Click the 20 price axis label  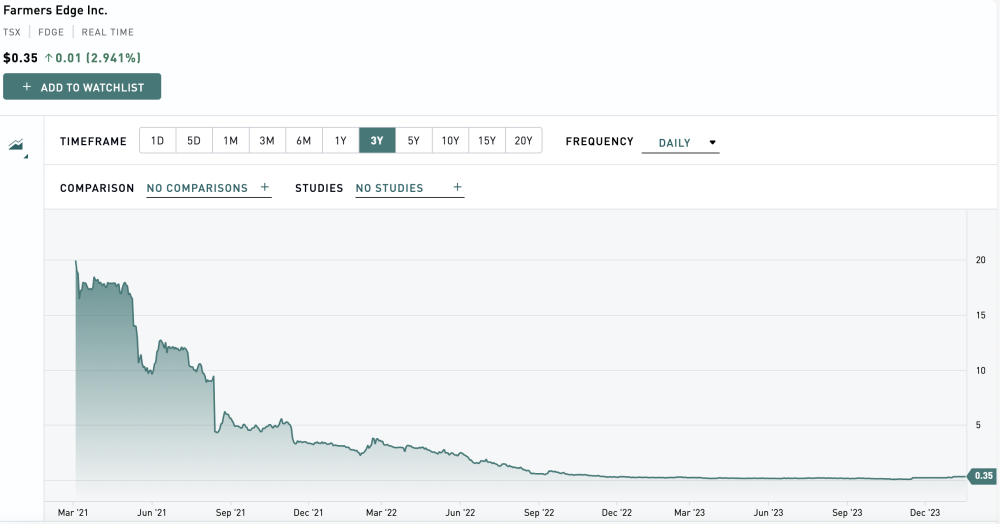click(x=980, y=260)
